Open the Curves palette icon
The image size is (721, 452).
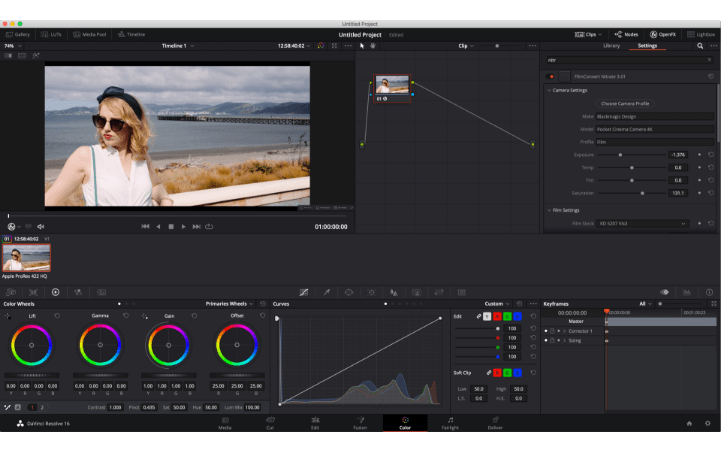click(304, 292)
